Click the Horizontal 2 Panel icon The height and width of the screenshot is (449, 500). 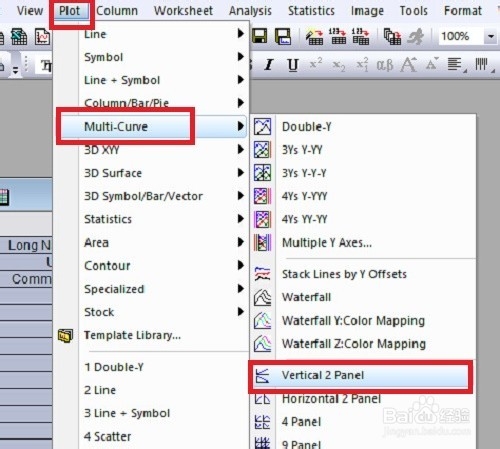(x=262, y=399)
